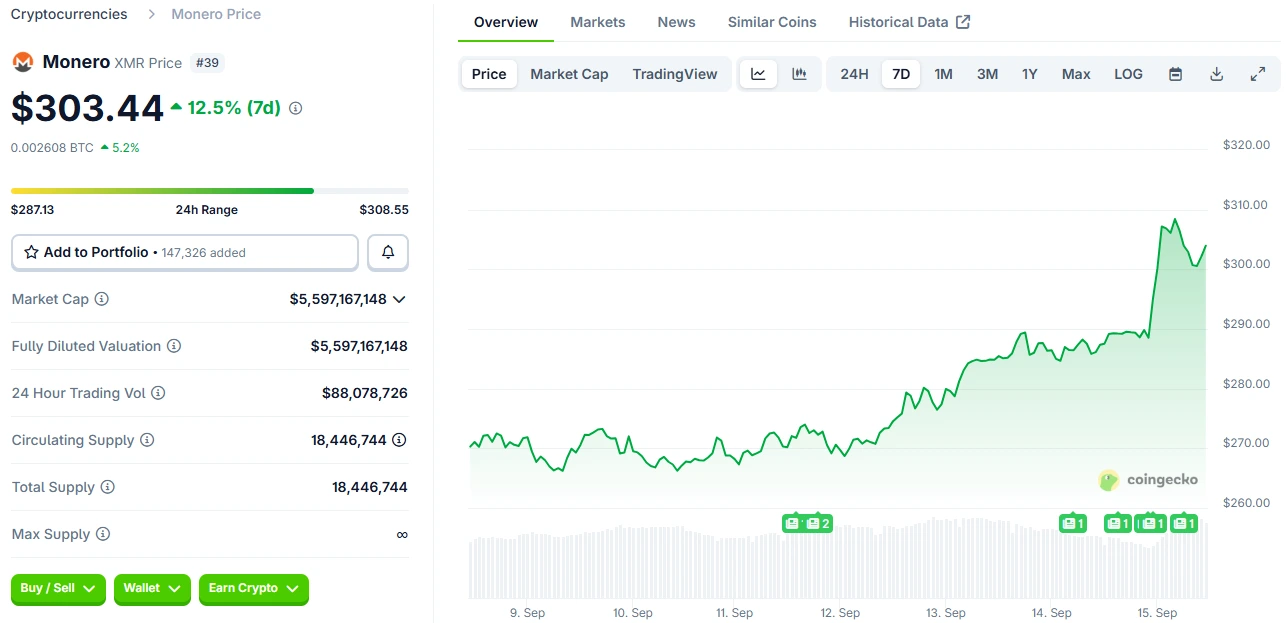1286x623 pixels.
Task: Open Historical Data in new window icon
Action: pos(963,21)
